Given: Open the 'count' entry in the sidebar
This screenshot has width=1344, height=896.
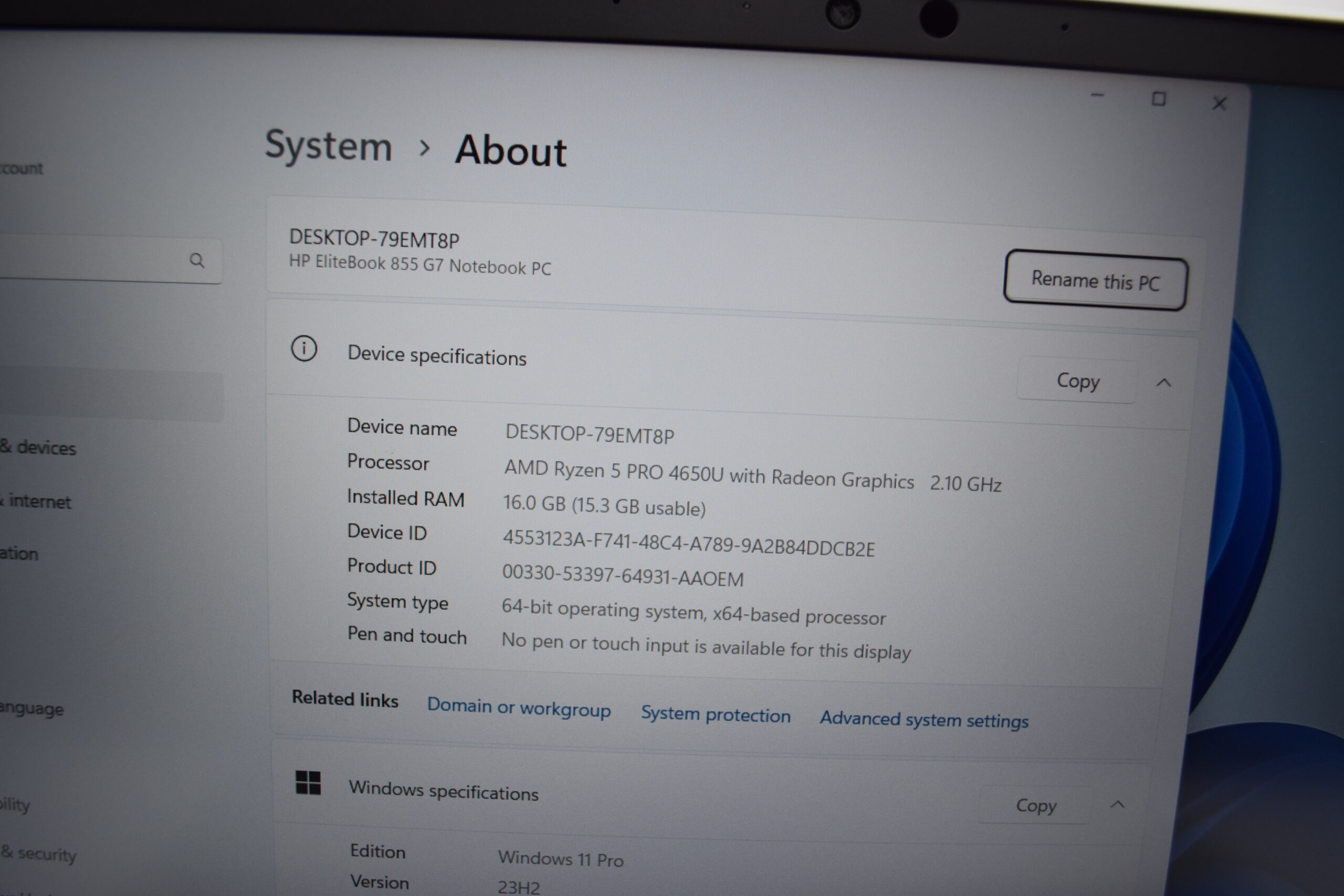Looking at the screenshot, I should [x=21, y=168].
